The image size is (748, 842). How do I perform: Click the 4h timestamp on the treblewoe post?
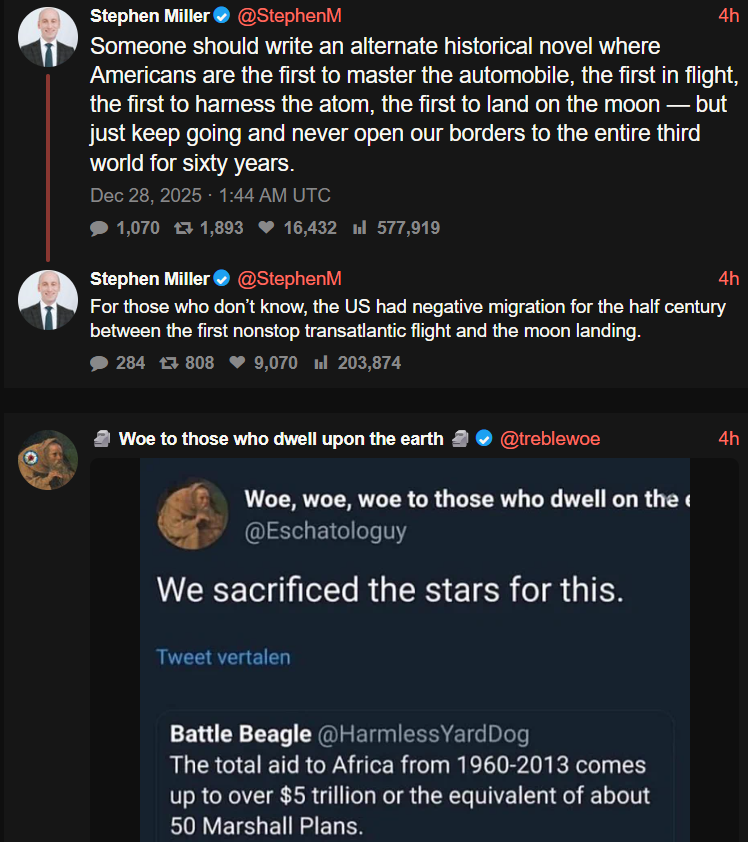coord(728,439)
